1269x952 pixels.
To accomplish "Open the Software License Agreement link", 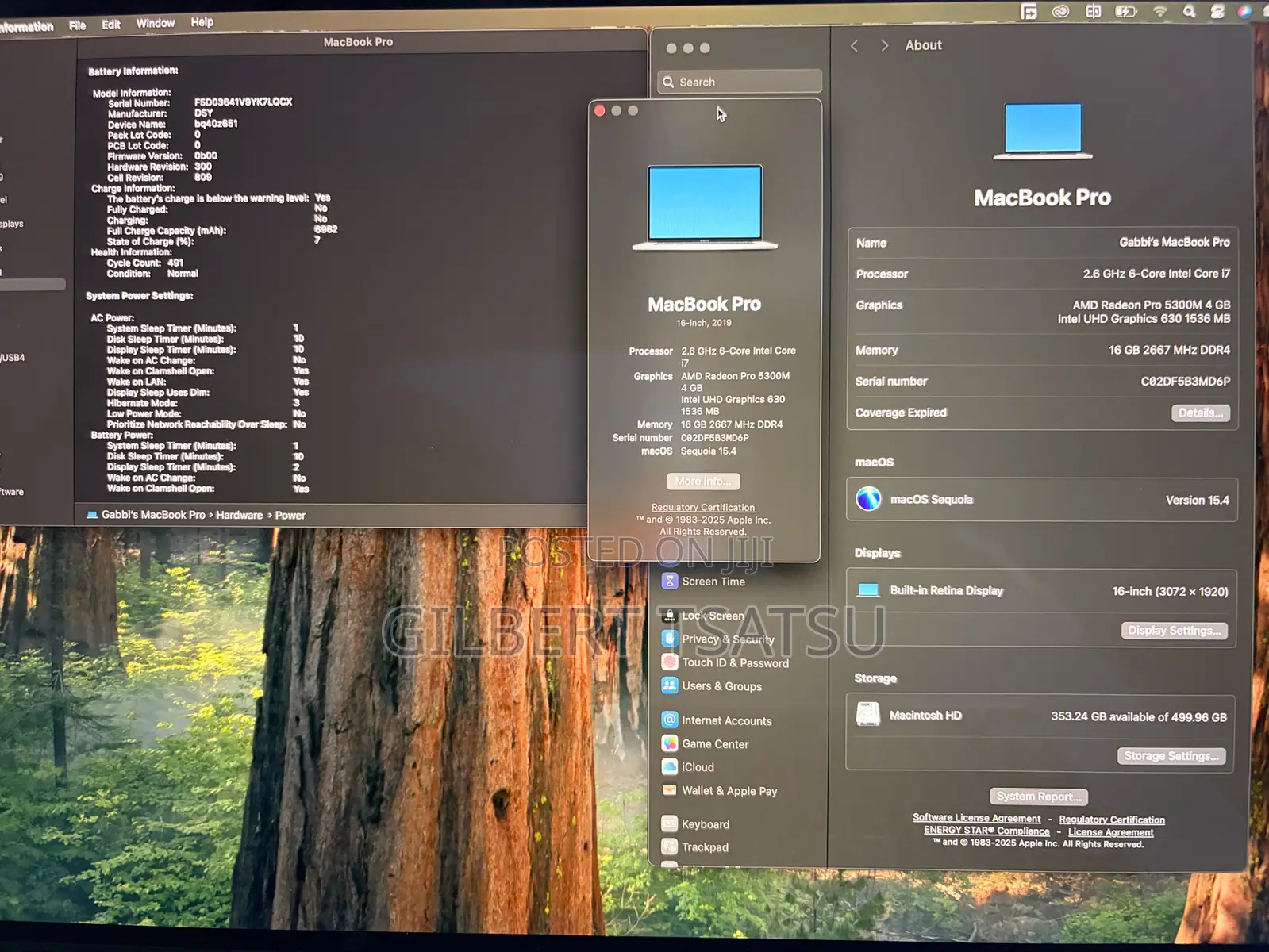I will point(976,818).
